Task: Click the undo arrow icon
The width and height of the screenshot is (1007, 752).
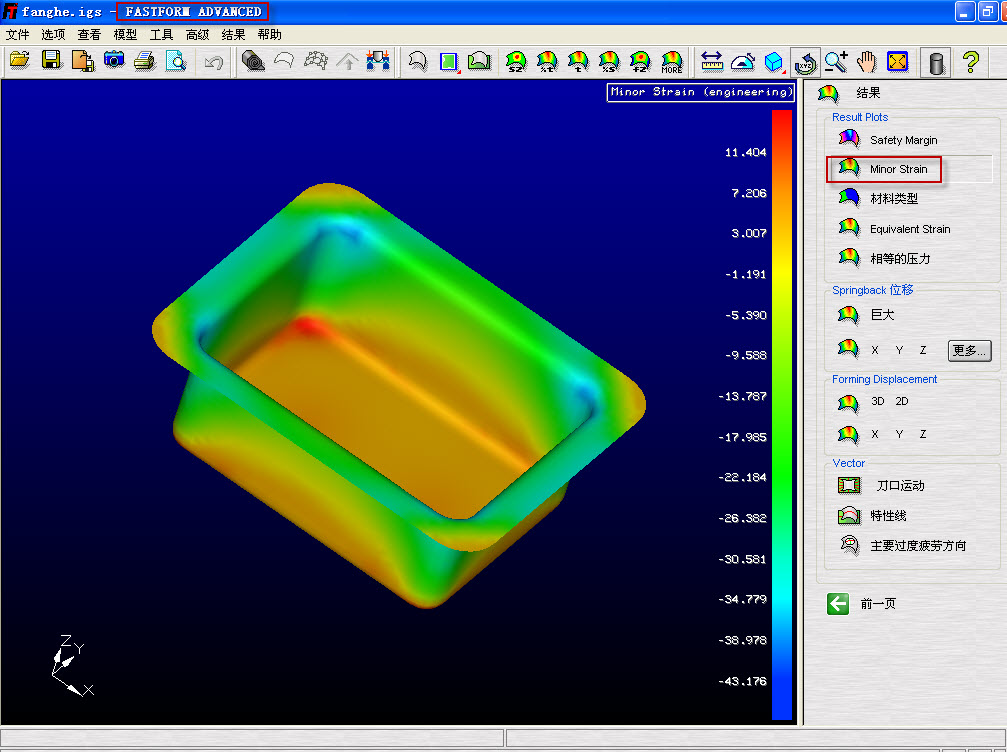Action: click(x=213, y=62)
